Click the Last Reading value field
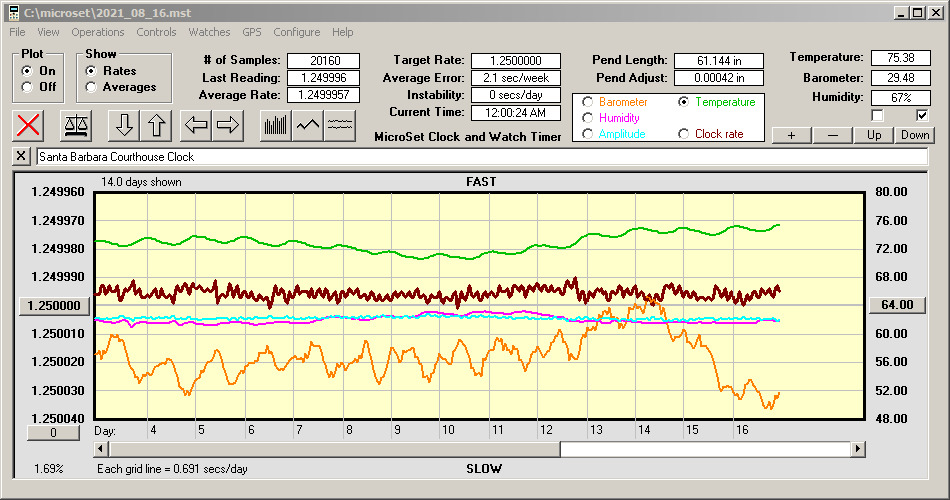The width and height of the screenshot is (950, 500). click(x=324, y=78)
